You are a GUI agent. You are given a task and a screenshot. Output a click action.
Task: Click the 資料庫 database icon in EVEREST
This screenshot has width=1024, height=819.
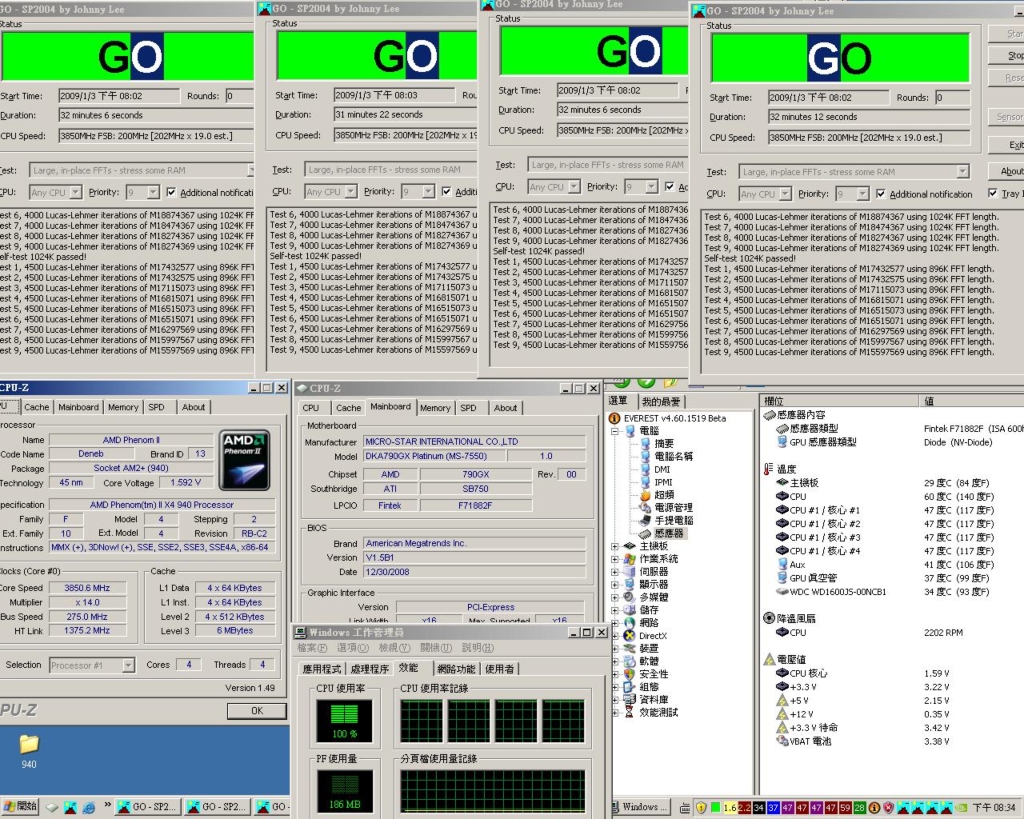click(x=630, y=699)
